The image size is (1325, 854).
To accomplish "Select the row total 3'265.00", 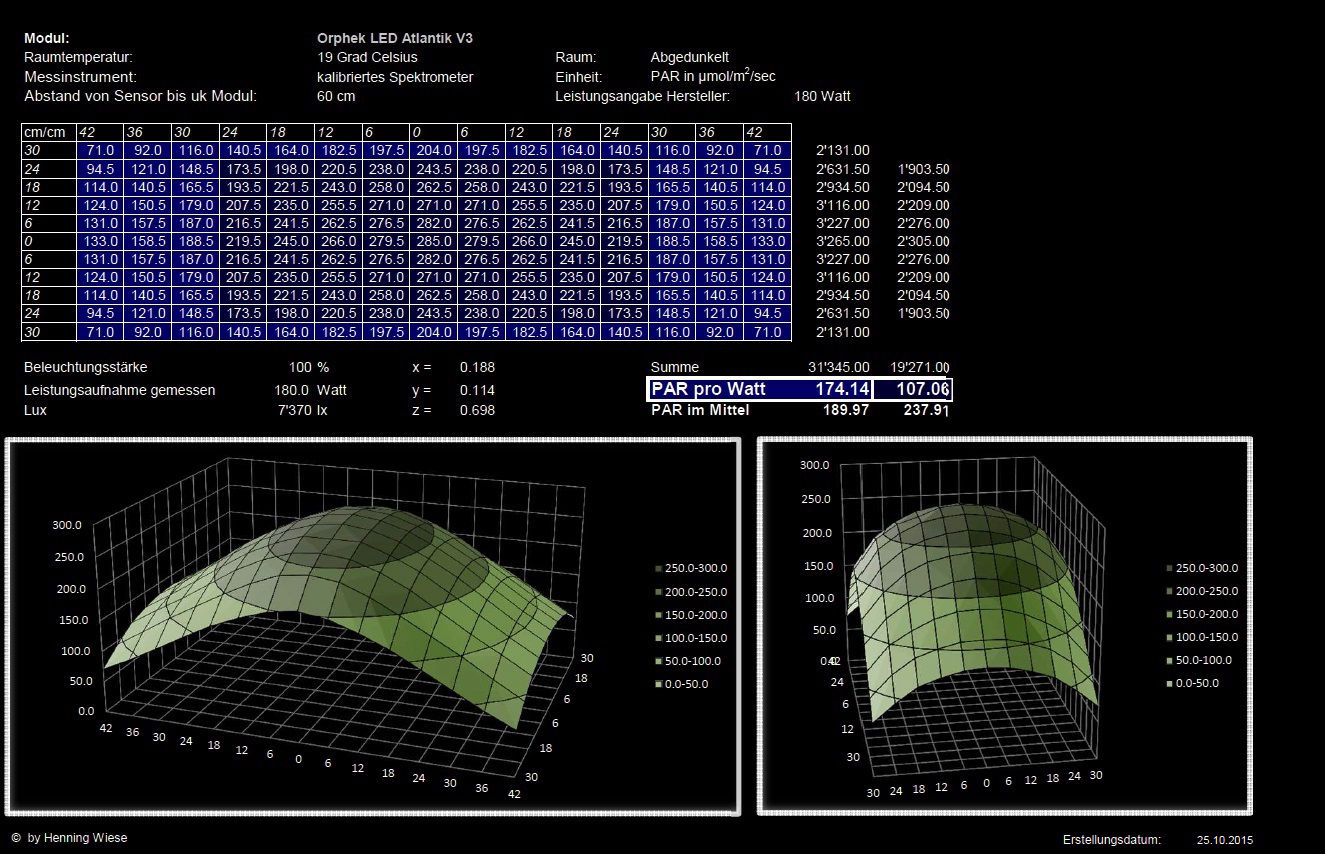I will click(843, 241).
